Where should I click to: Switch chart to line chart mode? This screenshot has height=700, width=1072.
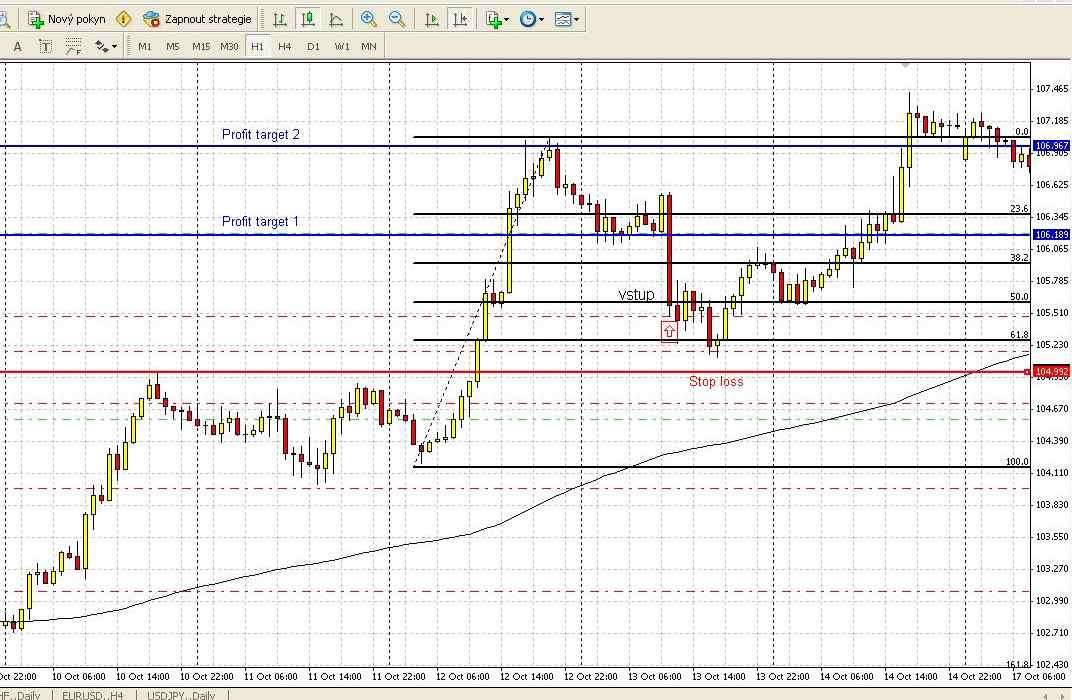click(336, 19)
